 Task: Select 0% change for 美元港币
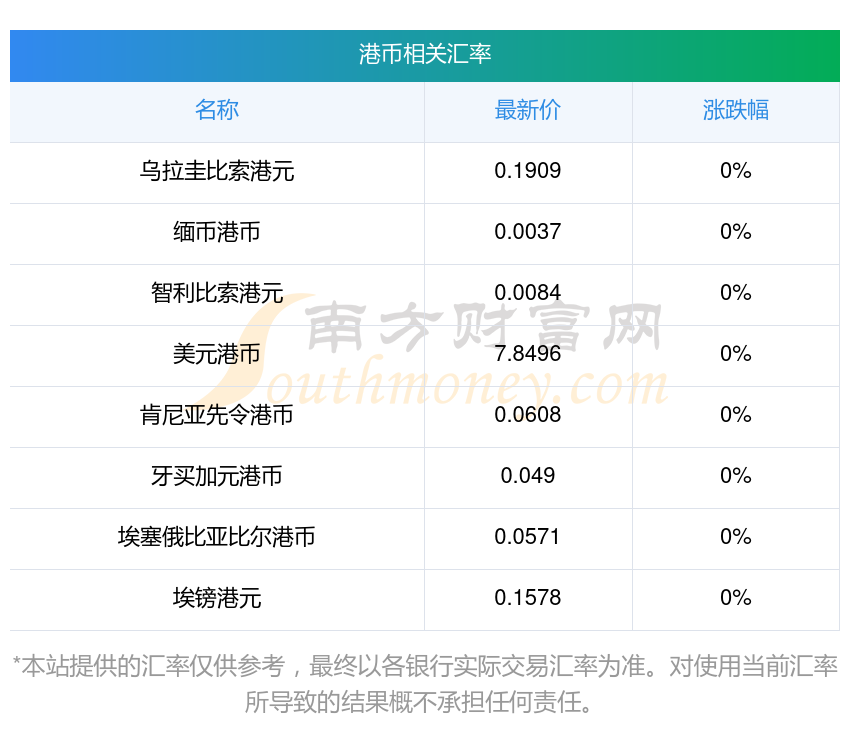pos(736,354)
